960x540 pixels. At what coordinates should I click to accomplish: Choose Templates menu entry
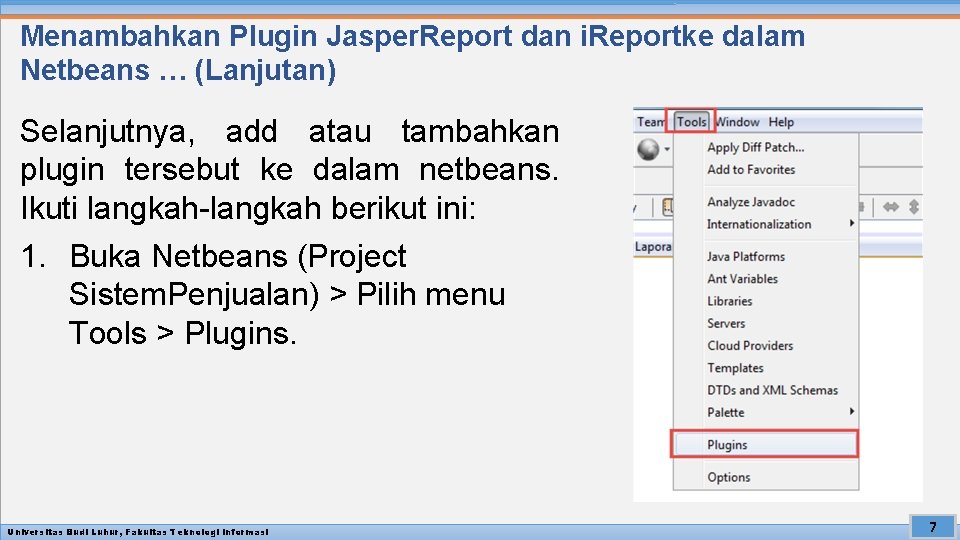(765, 368)
